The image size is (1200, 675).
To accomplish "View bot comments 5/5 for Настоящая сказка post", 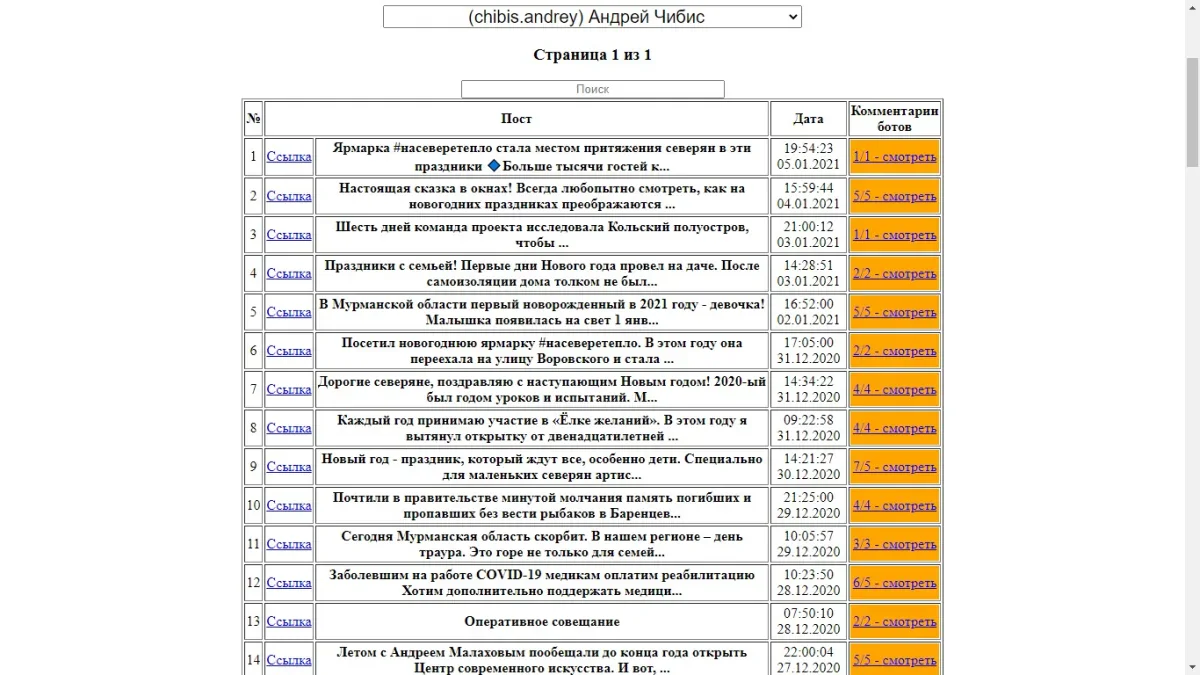I will click(x=894, y=196).
